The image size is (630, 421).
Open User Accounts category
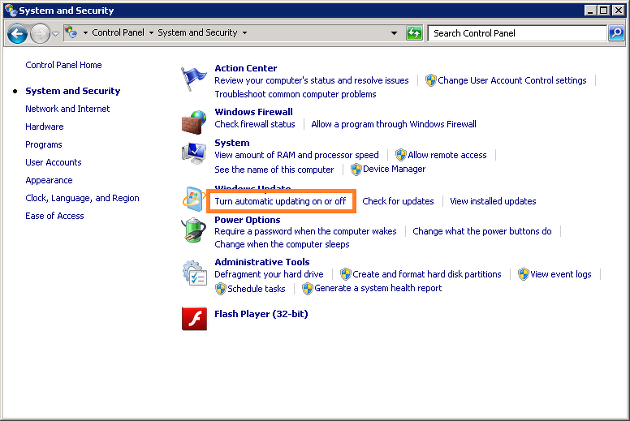click(x=53, y=162)
